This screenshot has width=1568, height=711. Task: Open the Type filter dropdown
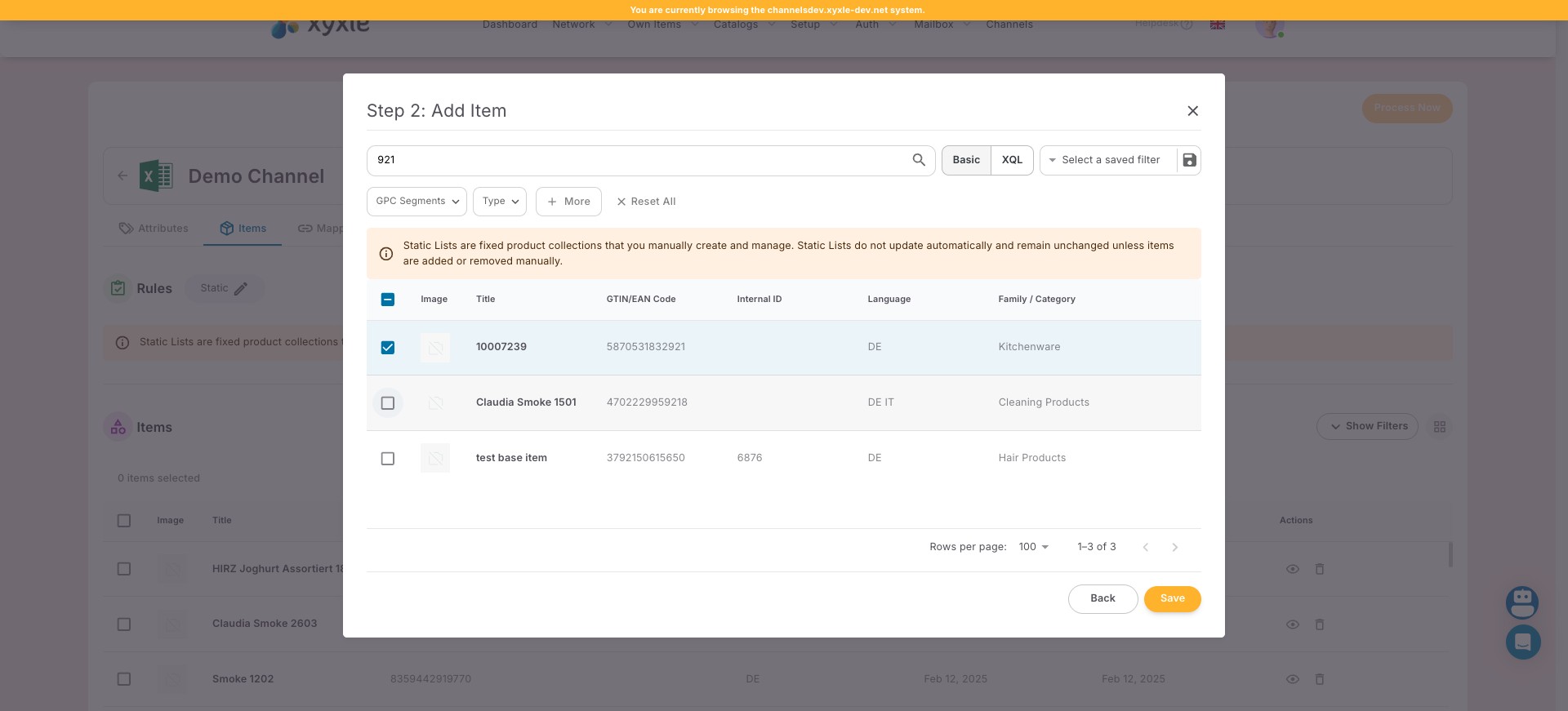(x=499, y=202)
